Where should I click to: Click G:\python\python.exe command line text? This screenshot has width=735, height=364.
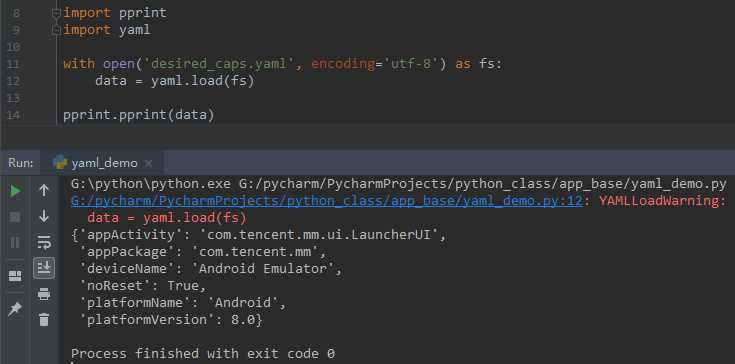(398, 184)
